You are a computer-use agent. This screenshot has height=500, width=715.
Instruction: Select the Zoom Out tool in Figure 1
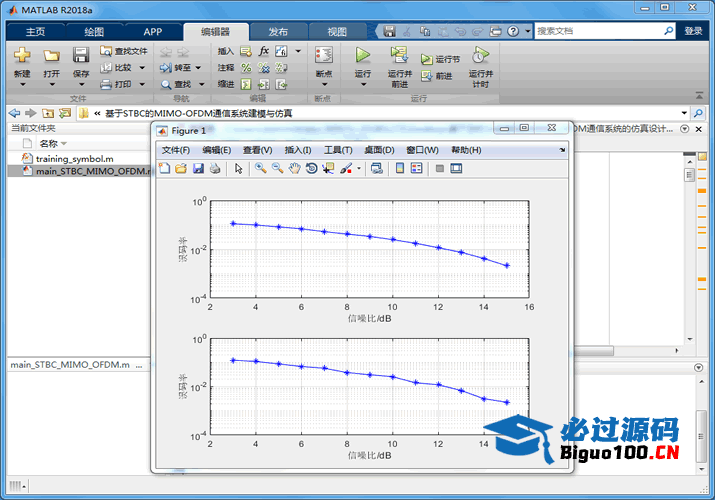[278, 168]
